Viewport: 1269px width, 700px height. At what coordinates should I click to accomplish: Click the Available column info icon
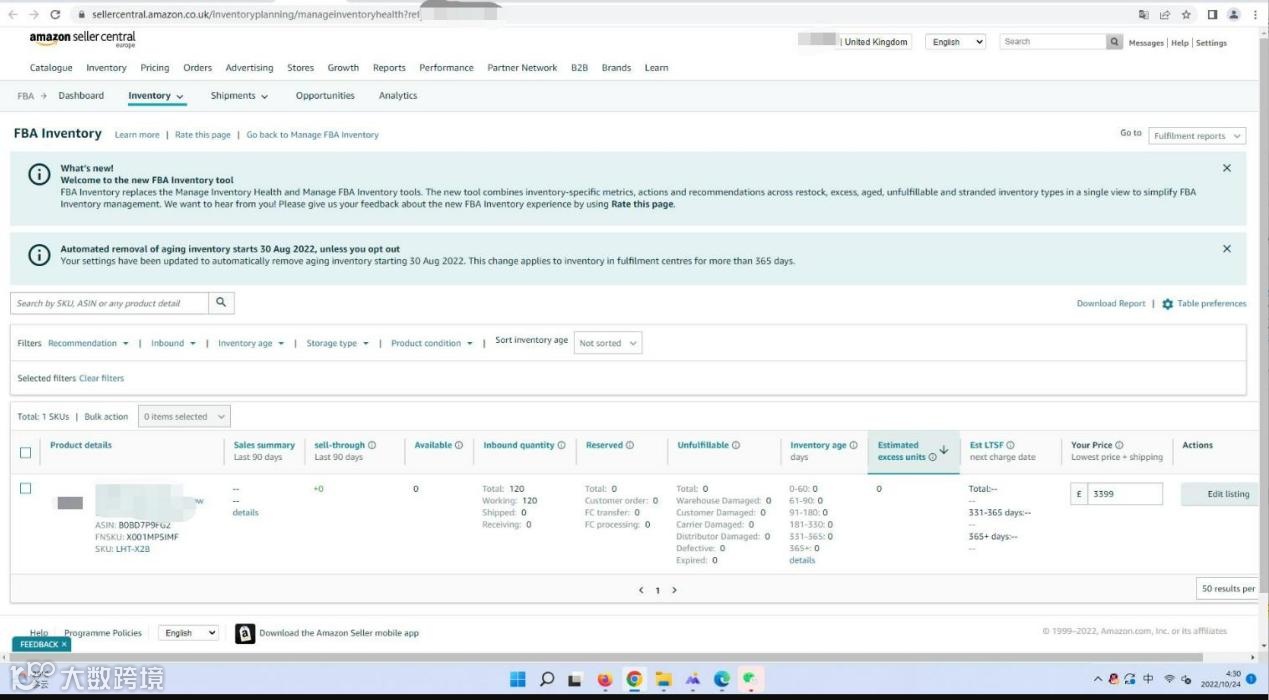tap(459, 445)
